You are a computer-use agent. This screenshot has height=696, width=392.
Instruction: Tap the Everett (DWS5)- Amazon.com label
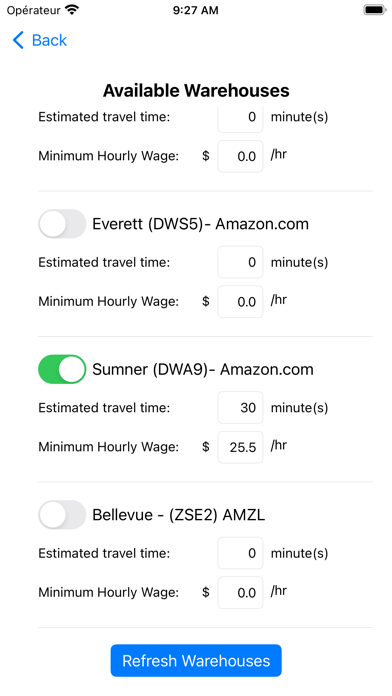[201, 224]
